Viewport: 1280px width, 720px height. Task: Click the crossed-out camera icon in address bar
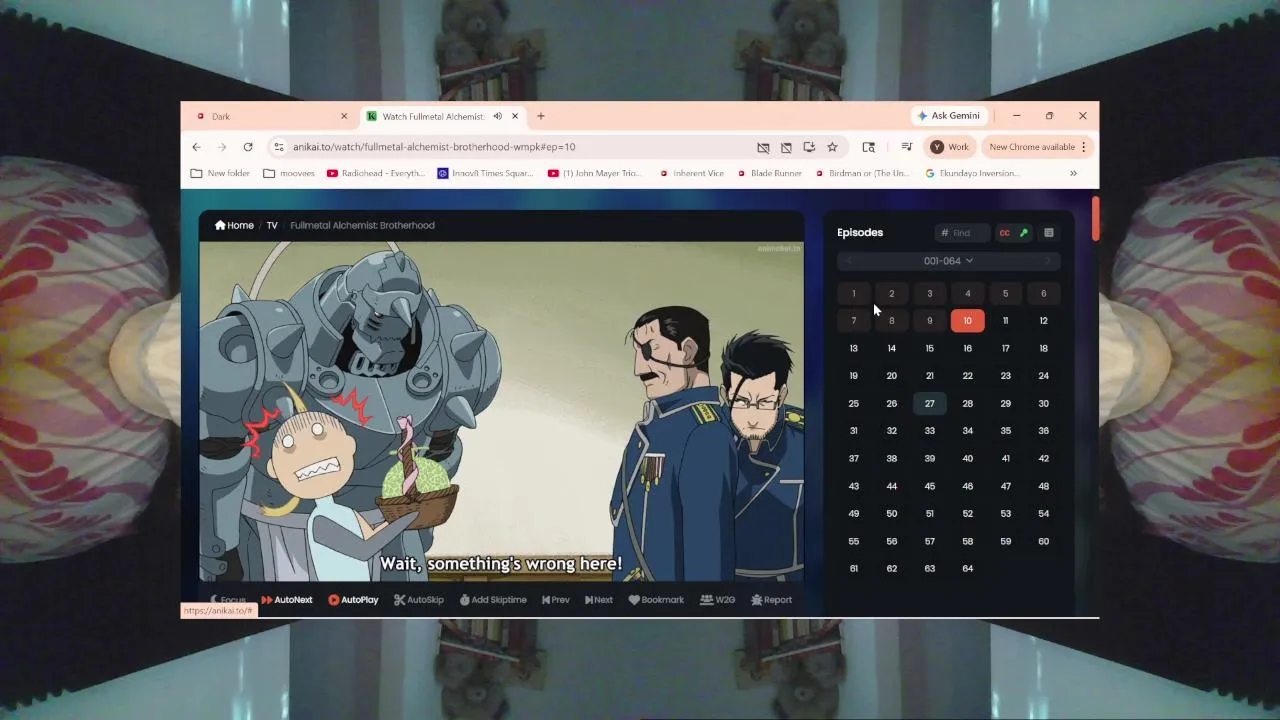click(763, 147)
